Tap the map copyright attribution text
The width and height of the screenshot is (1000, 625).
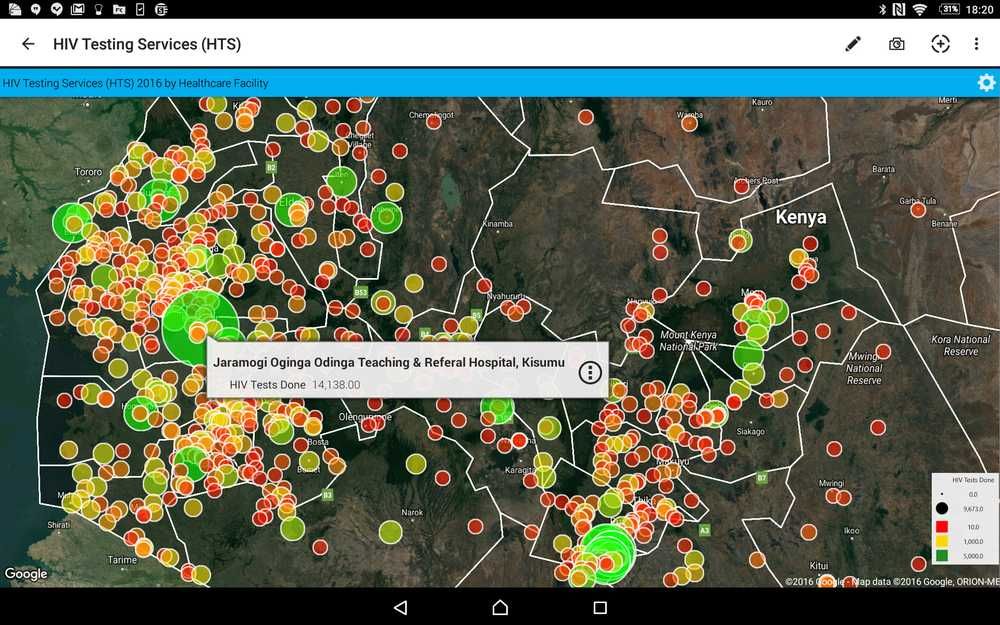892,581
